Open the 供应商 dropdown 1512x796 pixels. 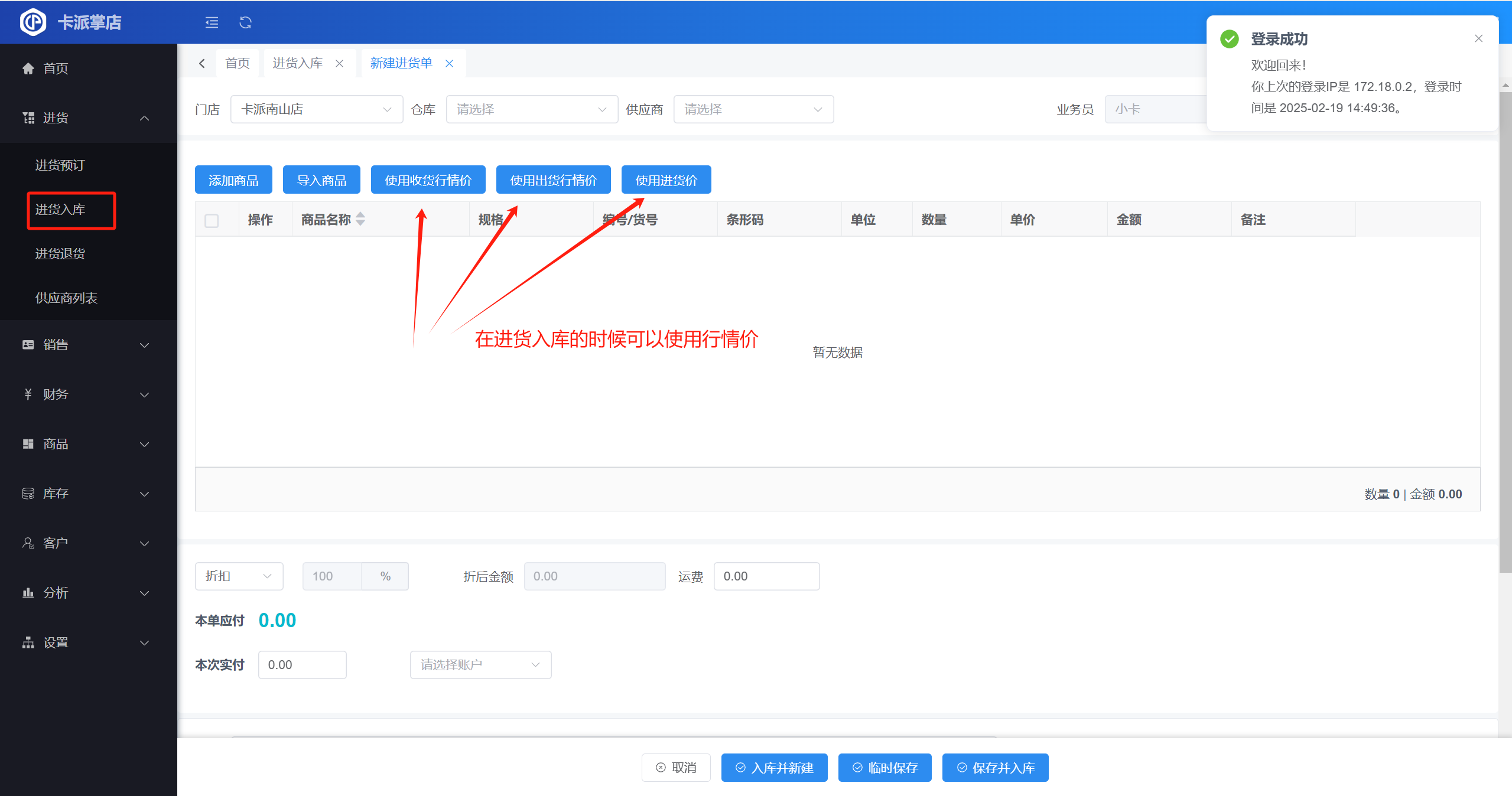point(753,109)
